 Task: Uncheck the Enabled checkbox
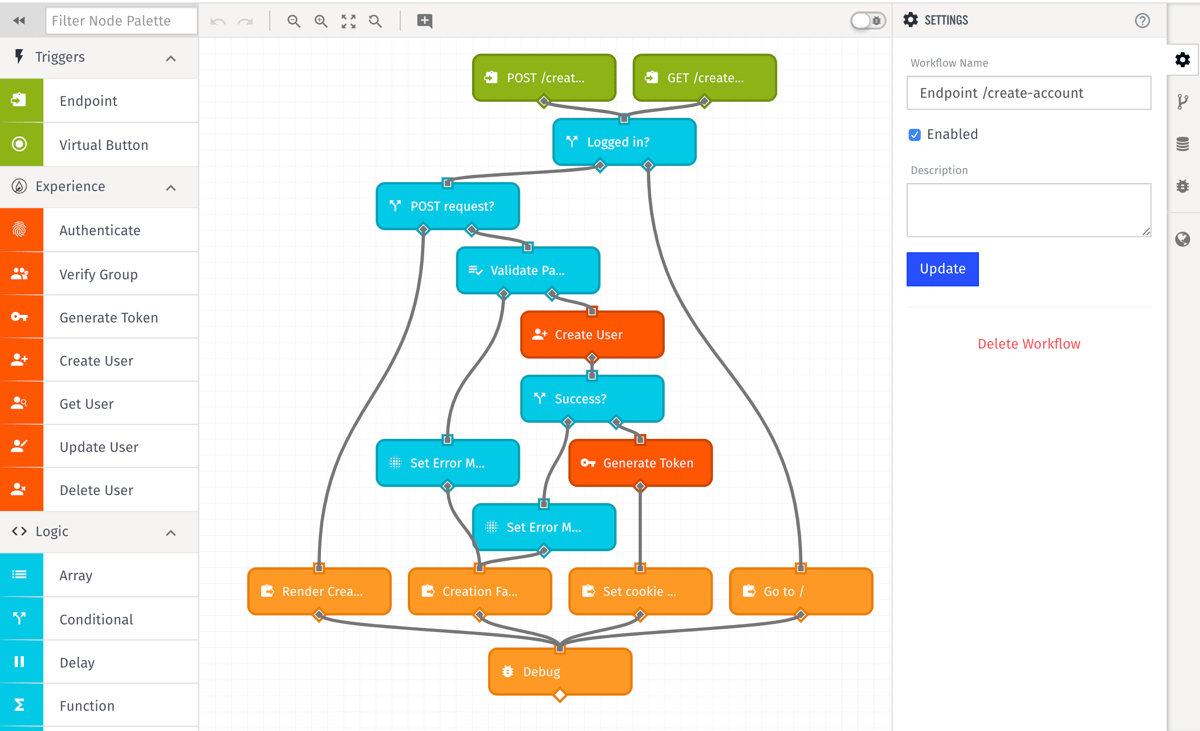[914, 134]
